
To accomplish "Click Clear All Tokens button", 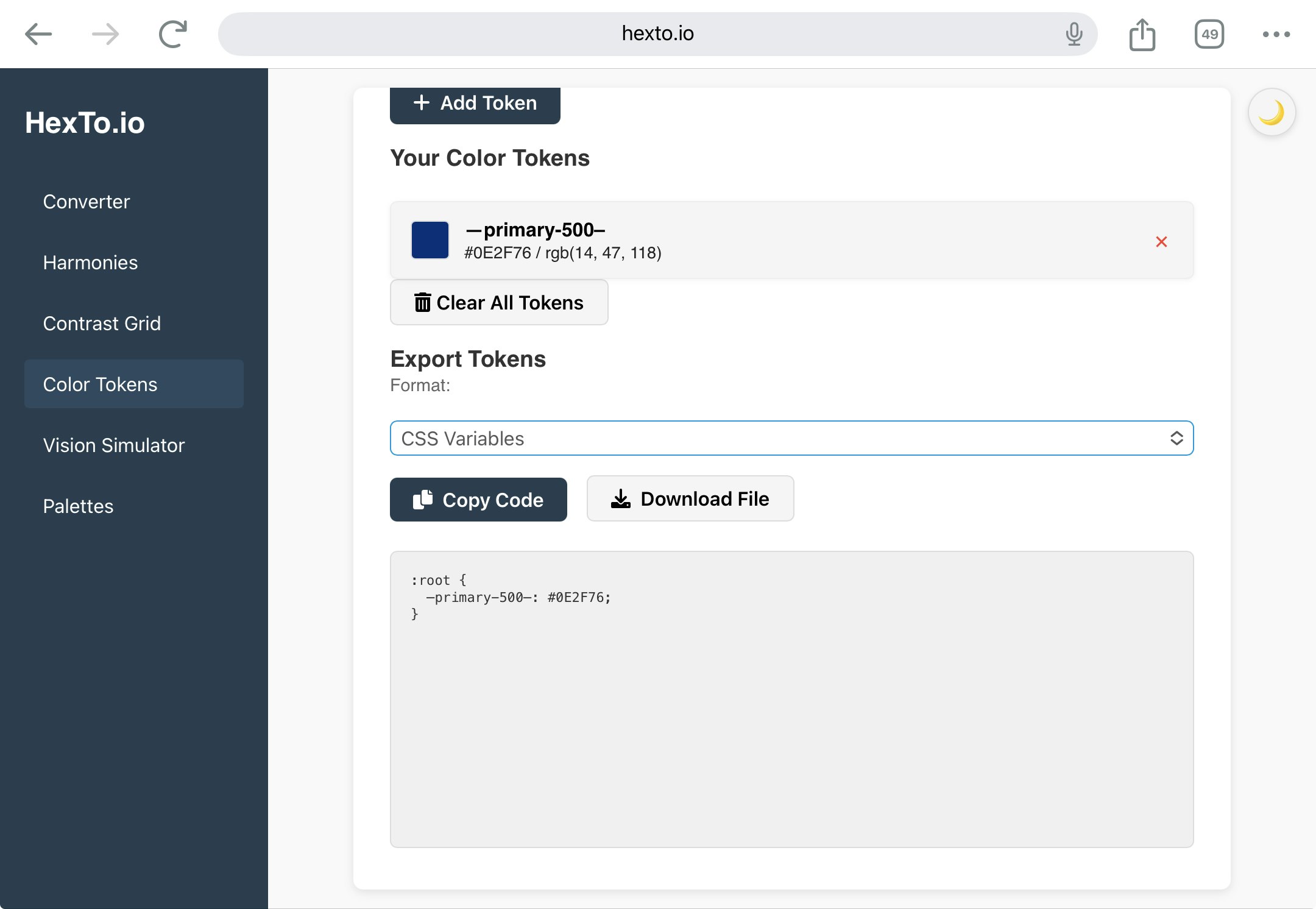I will [499, 303].
